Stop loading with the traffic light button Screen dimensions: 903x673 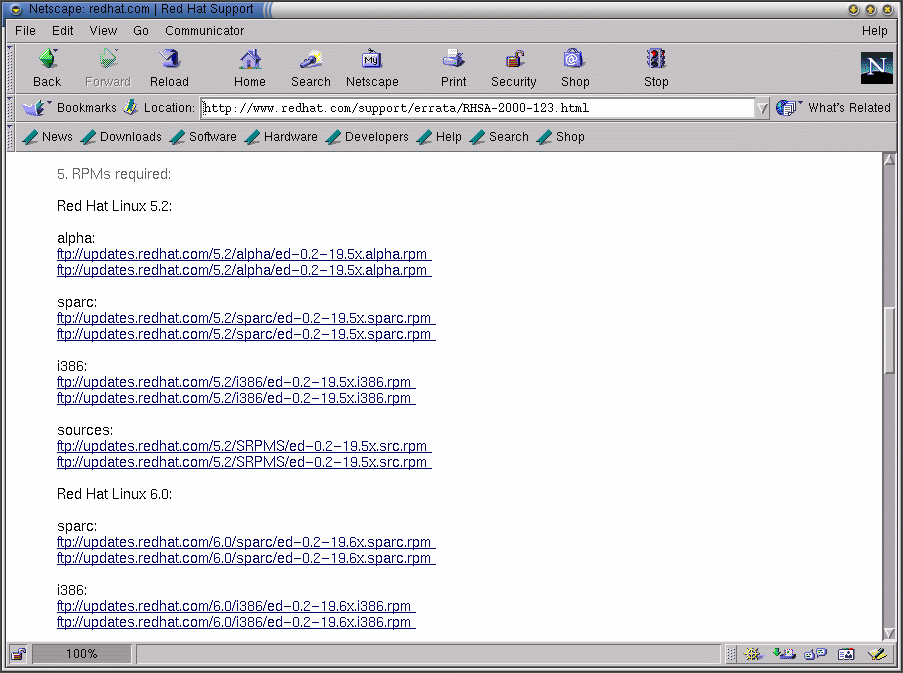coord(656,68)
